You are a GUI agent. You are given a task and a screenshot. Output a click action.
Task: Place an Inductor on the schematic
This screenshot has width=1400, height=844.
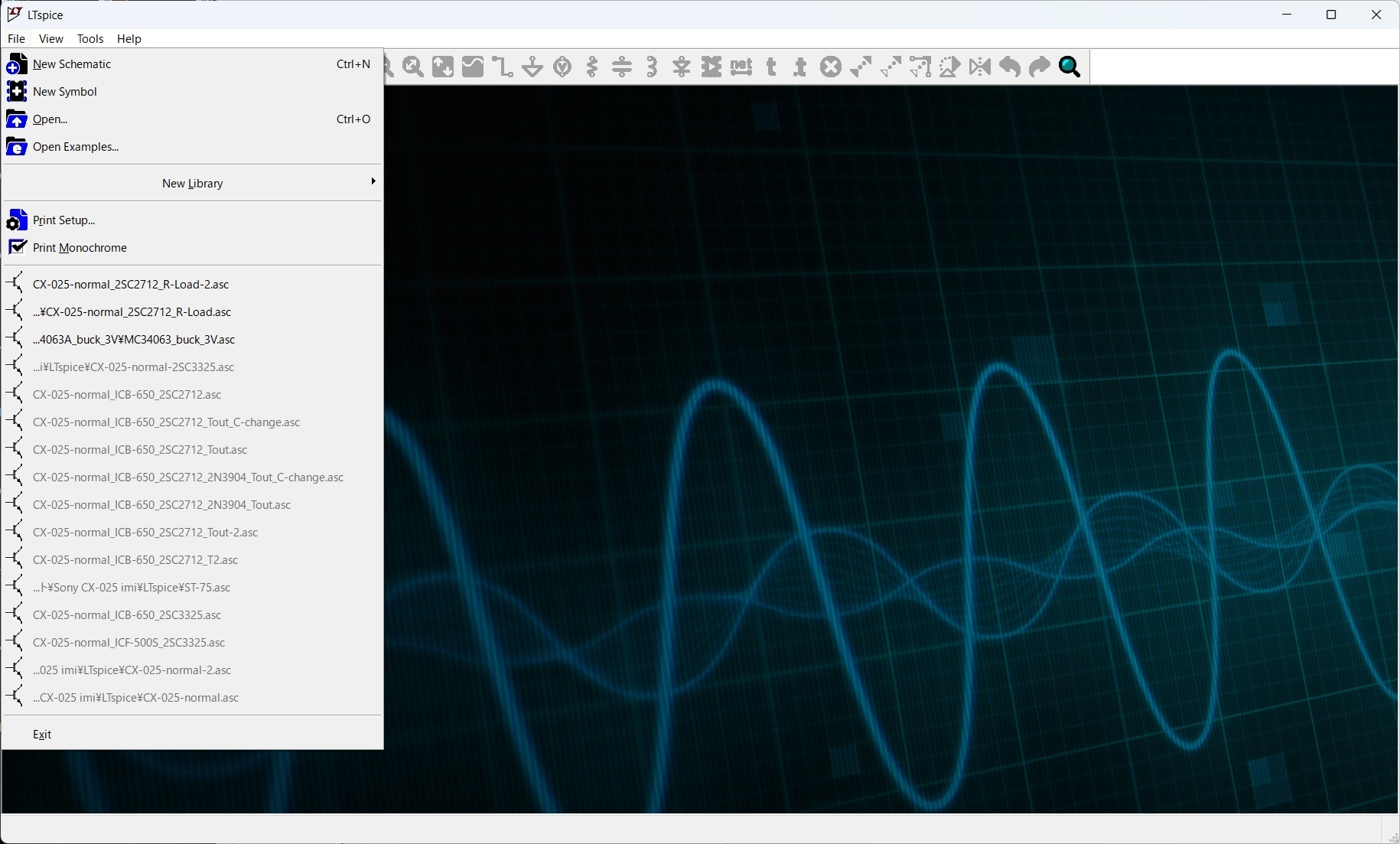click(x=652, y=67)
